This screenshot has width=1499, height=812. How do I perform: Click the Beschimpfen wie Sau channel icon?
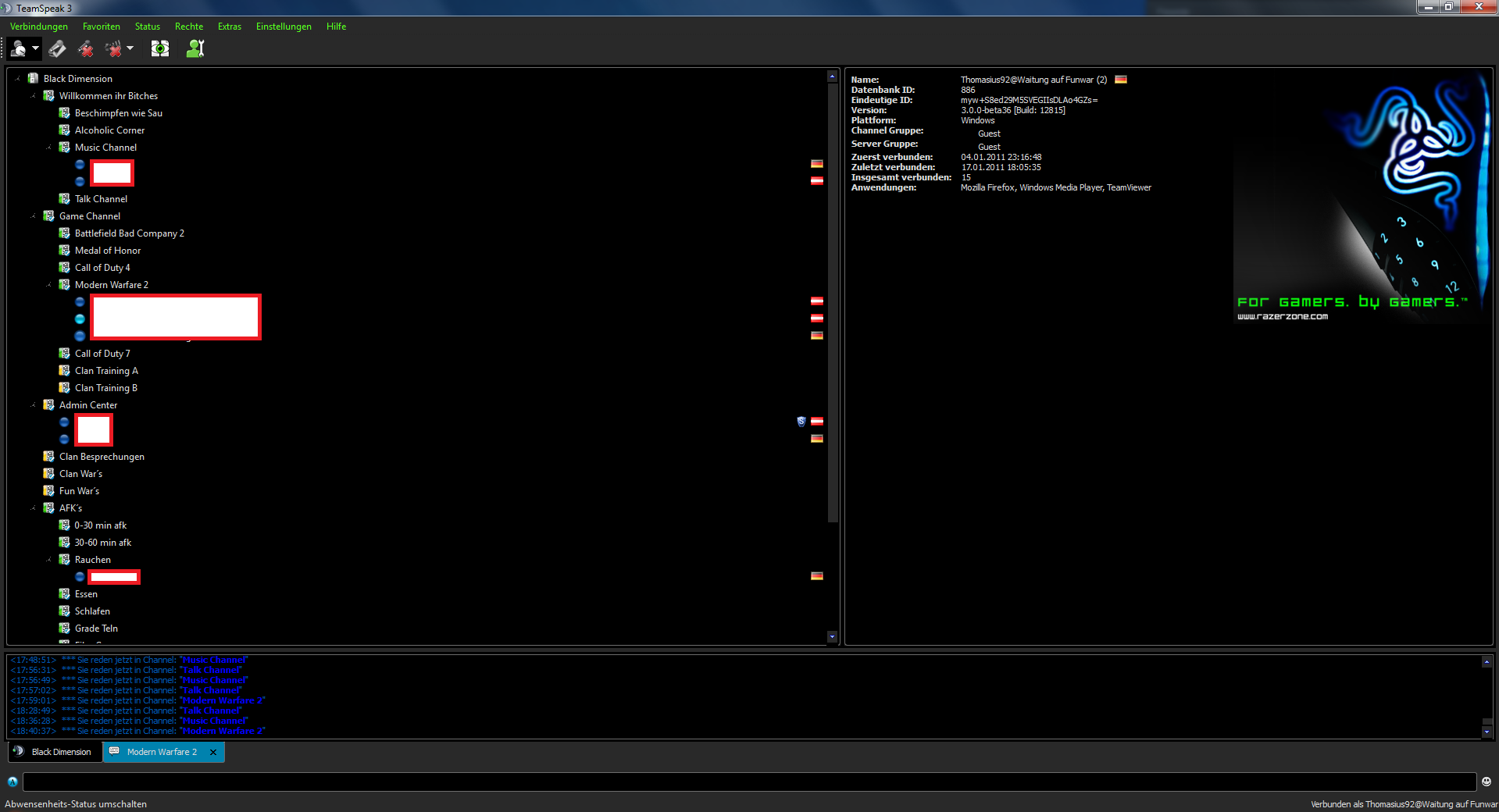[x=64, y=112]
